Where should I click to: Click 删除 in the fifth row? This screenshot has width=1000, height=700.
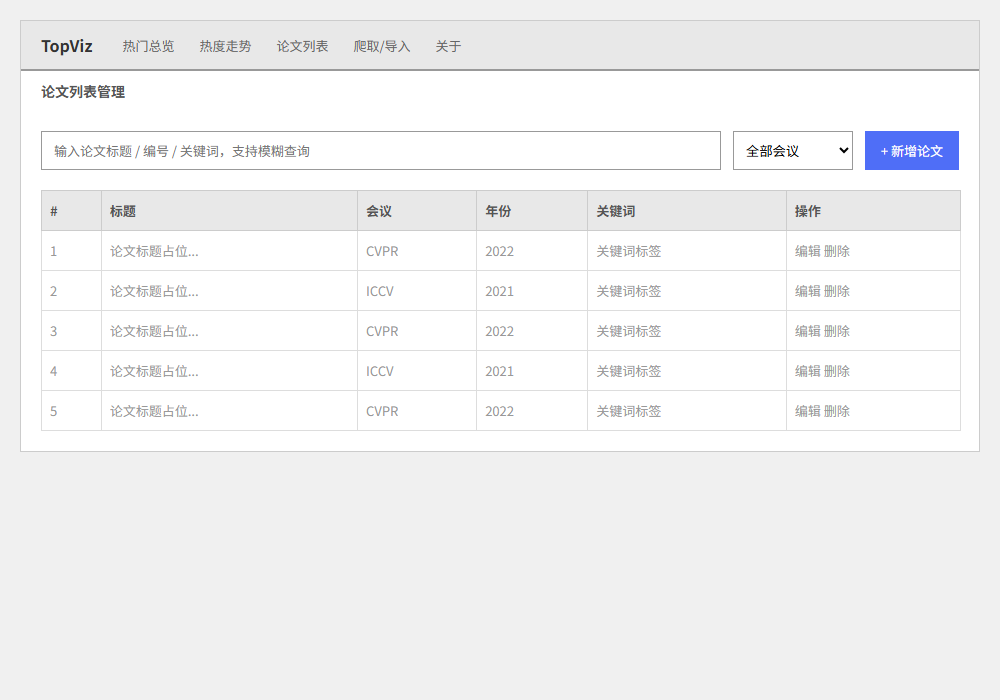pos(837,411)
